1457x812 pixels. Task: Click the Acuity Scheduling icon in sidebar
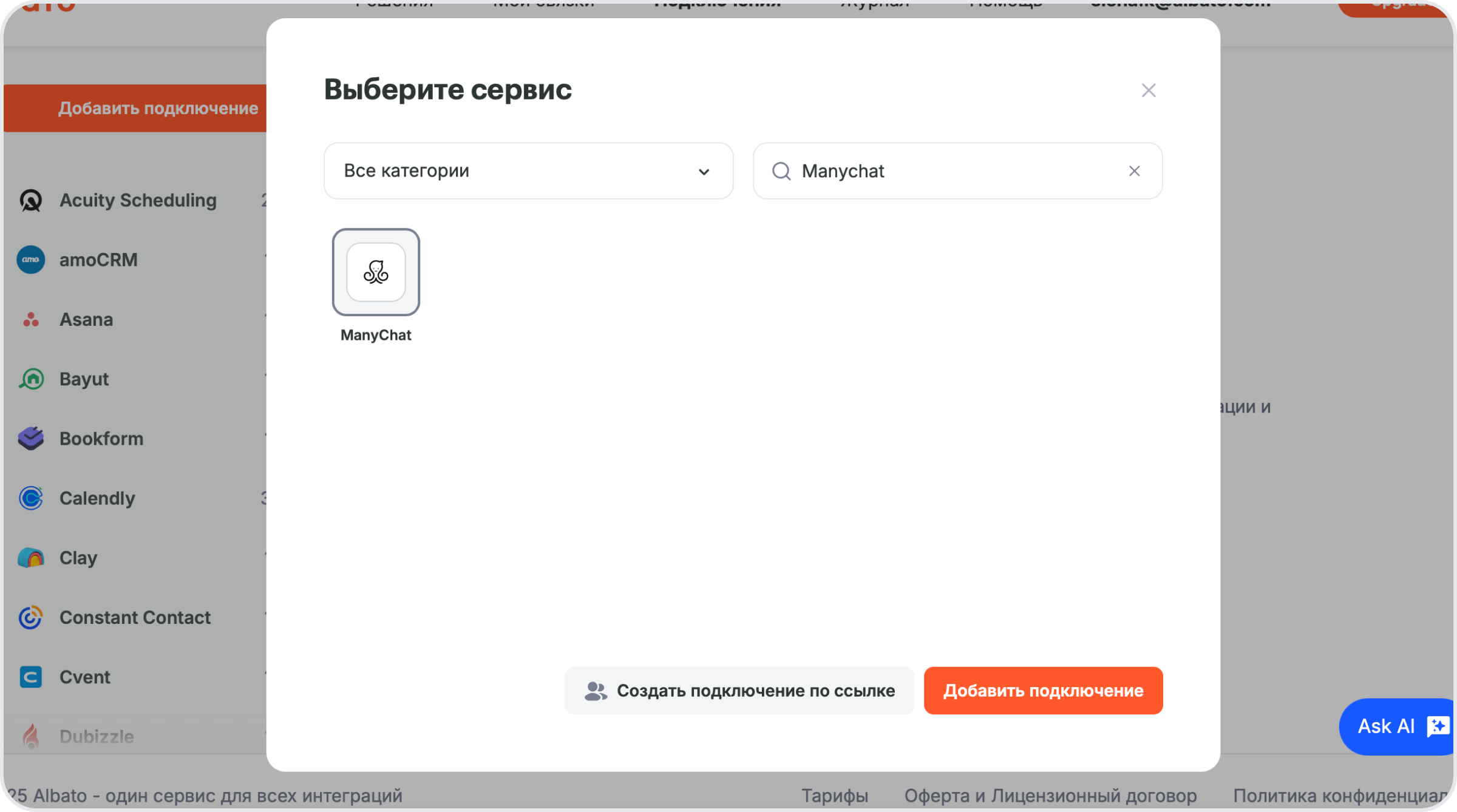click(31, 200)
